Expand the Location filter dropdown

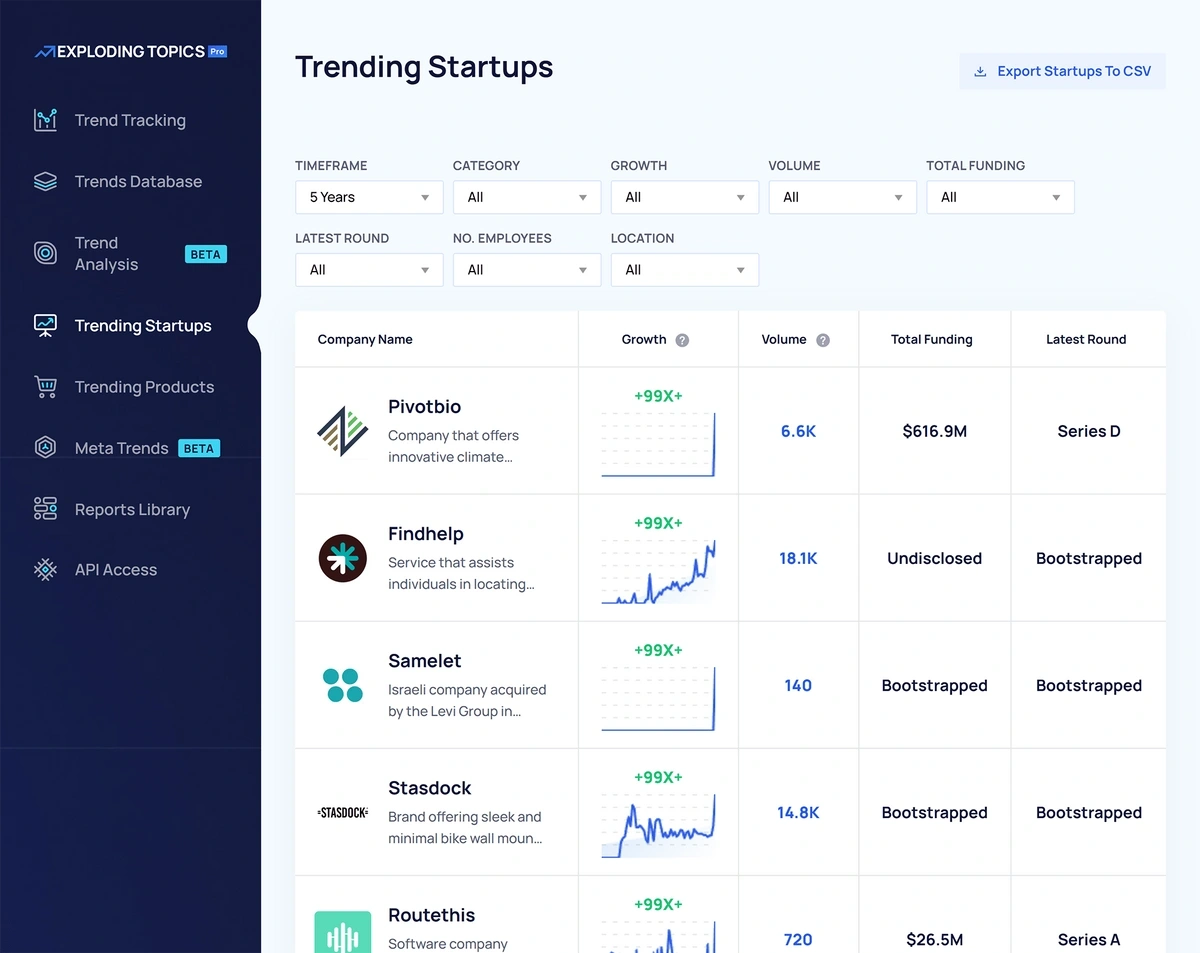[x=685, y=270]
